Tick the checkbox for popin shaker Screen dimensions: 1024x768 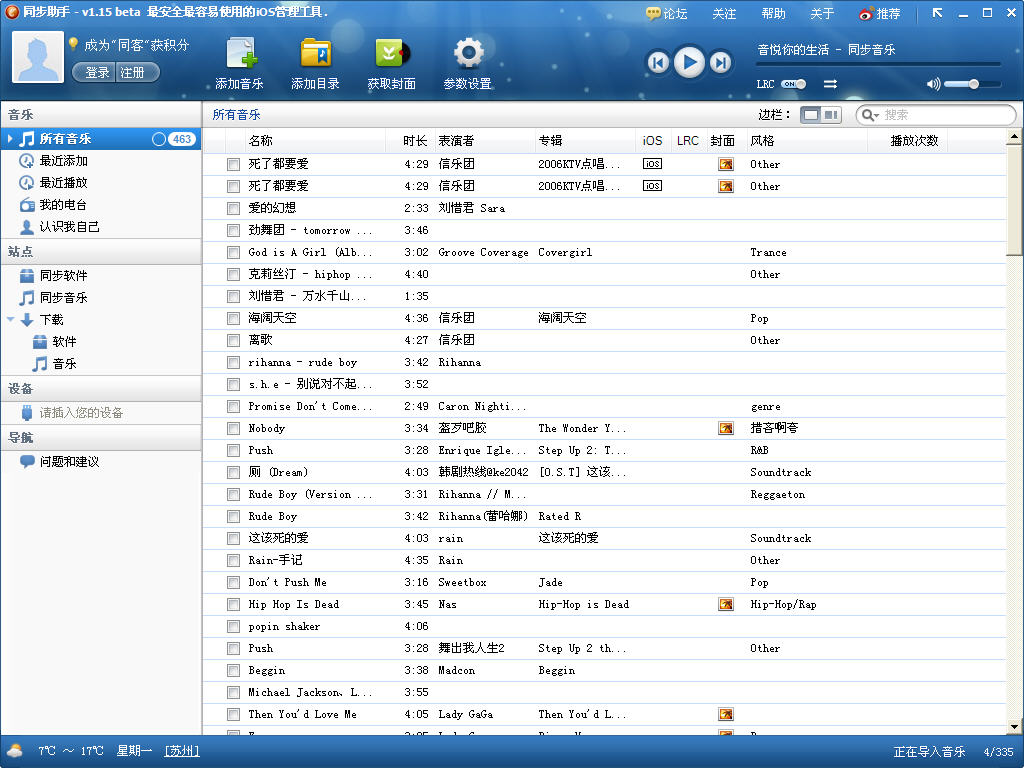pos(233,627)
